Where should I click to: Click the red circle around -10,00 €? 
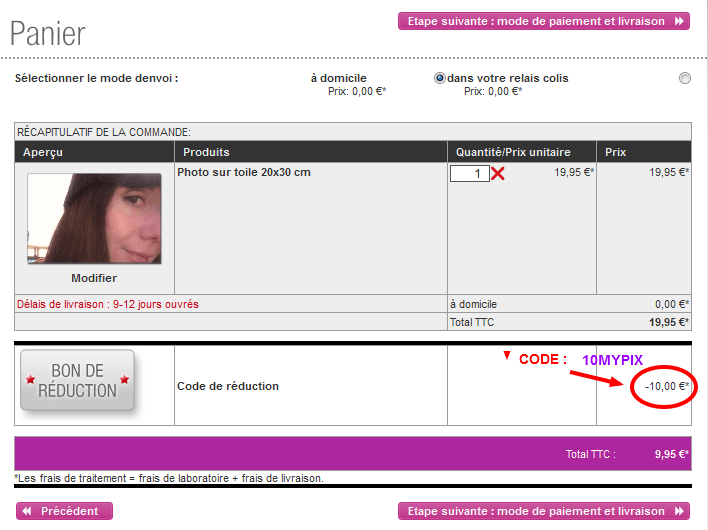coord(663,386)
